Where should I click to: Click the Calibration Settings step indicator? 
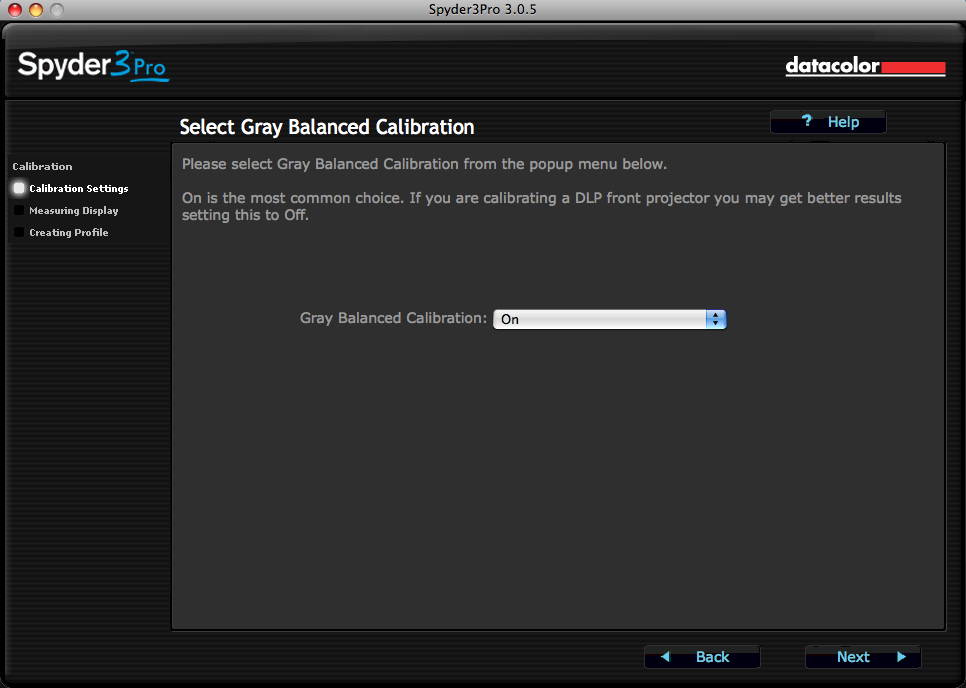[19, 188]
